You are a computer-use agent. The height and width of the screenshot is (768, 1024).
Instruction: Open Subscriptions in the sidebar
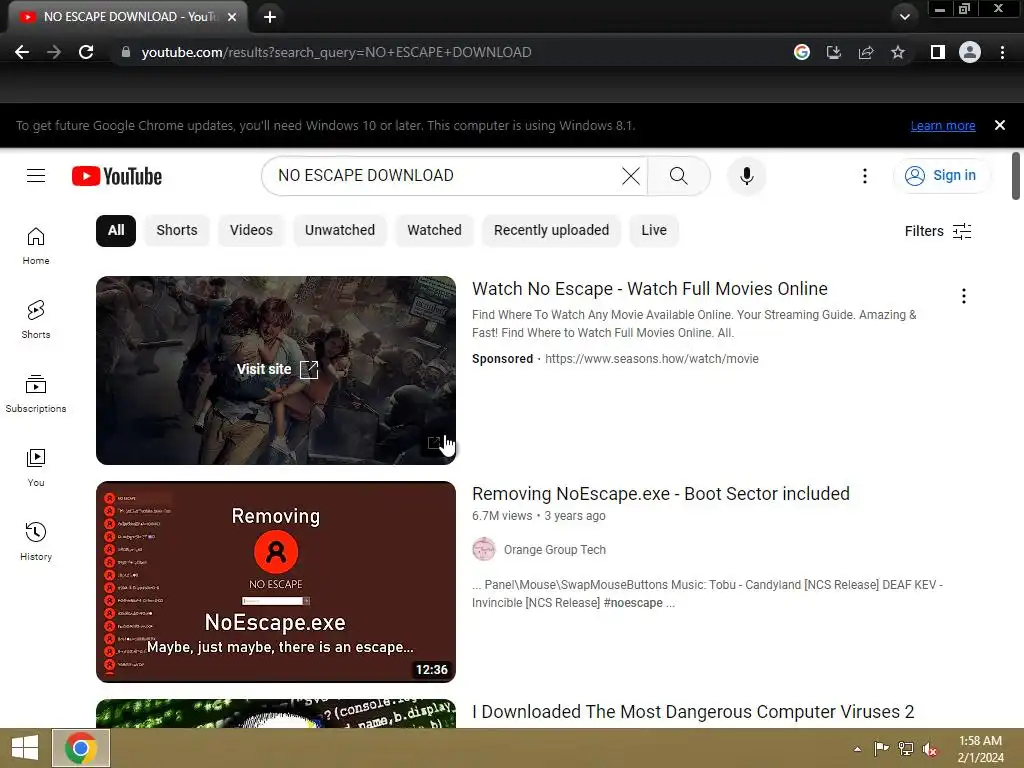coord(36,394)
